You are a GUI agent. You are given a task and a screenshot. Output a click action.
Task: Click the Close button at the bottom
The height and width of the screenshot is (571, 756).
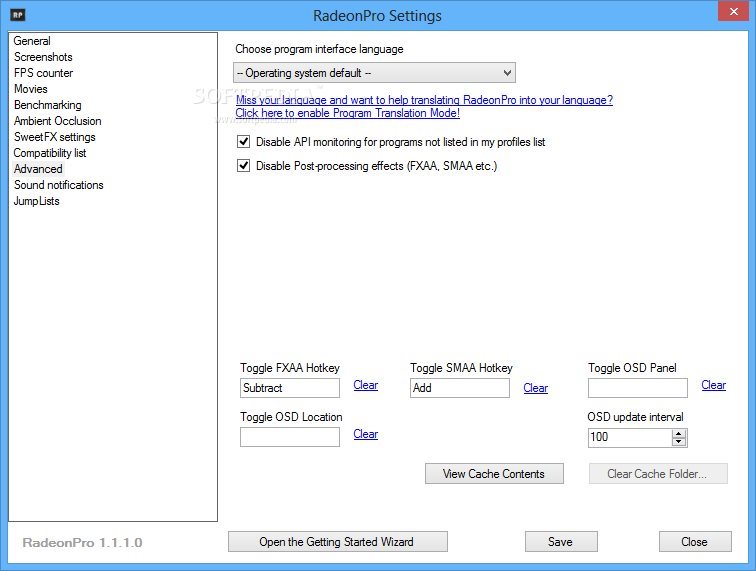click(x=695, y=542)
